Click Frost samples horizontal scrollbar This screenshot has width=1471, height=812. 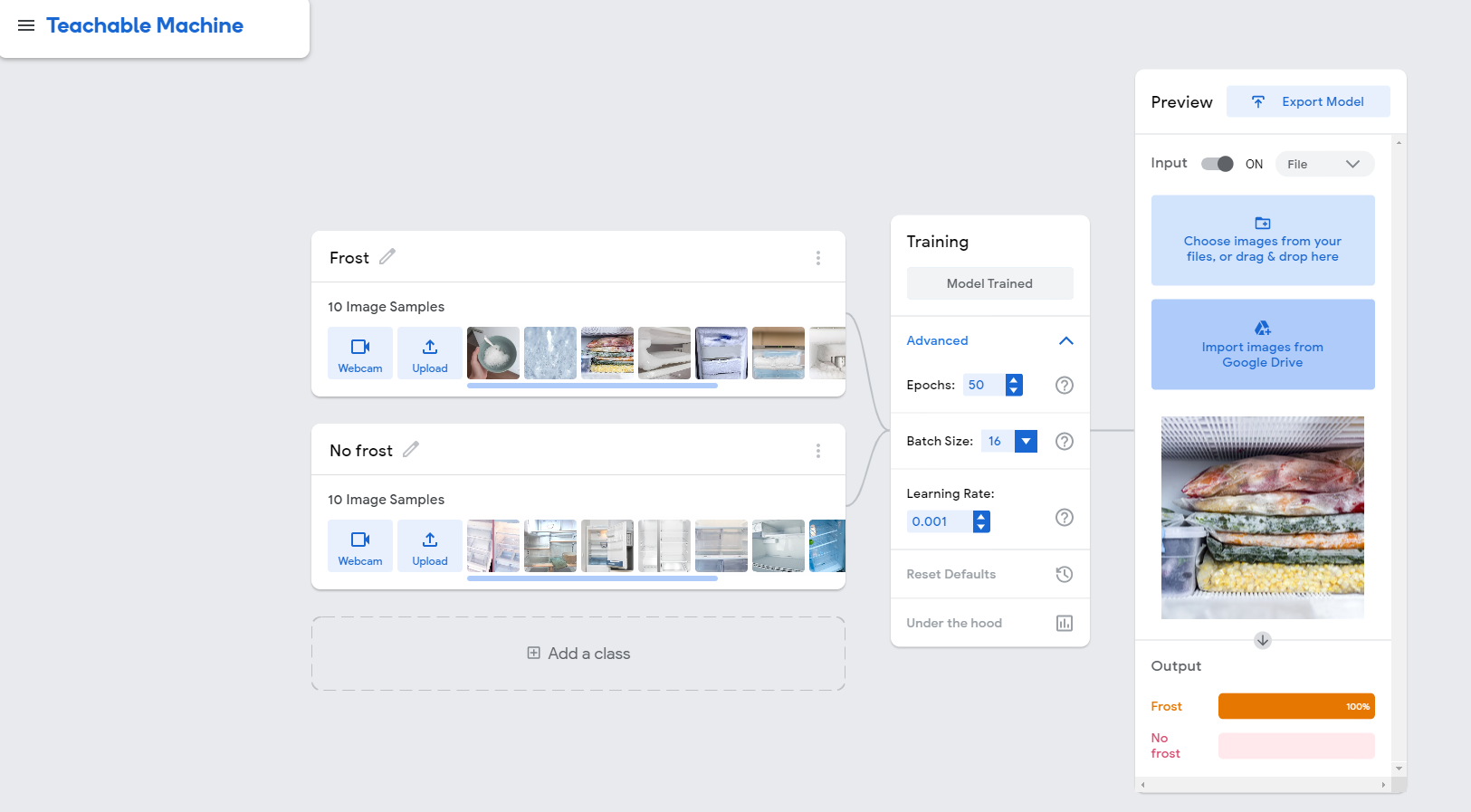(x=592, y=386)
